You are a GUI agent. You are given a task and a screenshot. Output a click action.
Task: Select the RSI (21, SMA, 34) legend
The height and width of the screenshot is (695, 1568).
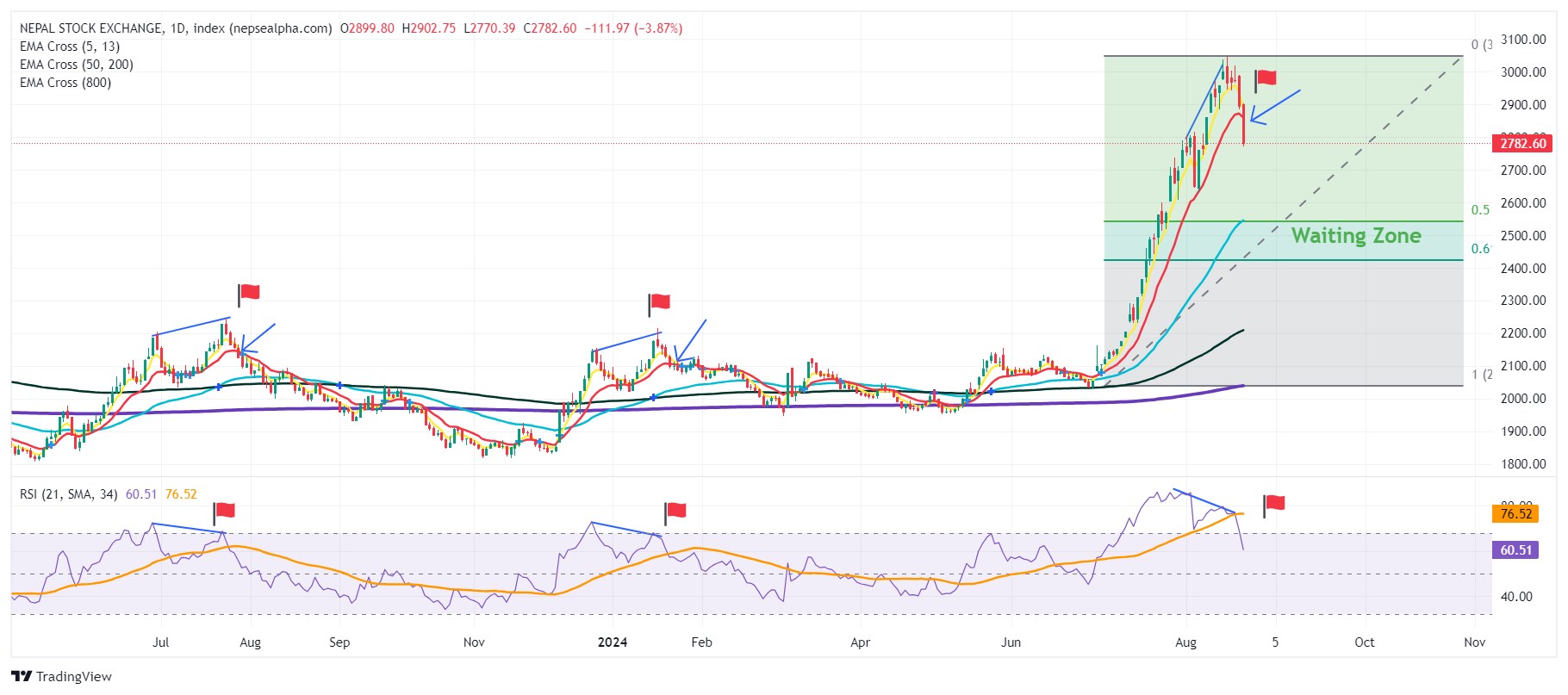pyautogui.click(x=69, y=494)
